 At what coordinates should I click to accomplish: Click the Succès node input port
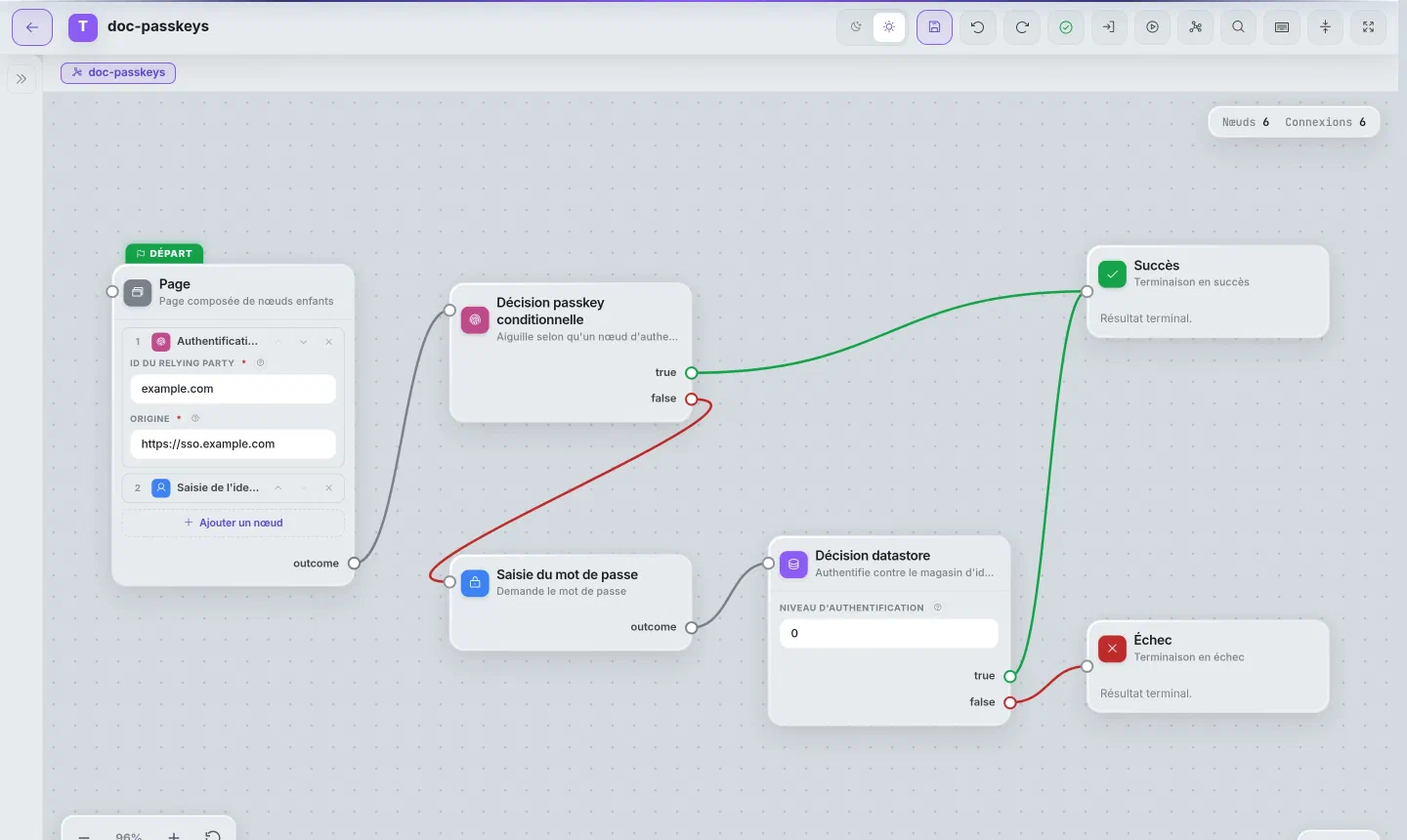click(1087, 291)
